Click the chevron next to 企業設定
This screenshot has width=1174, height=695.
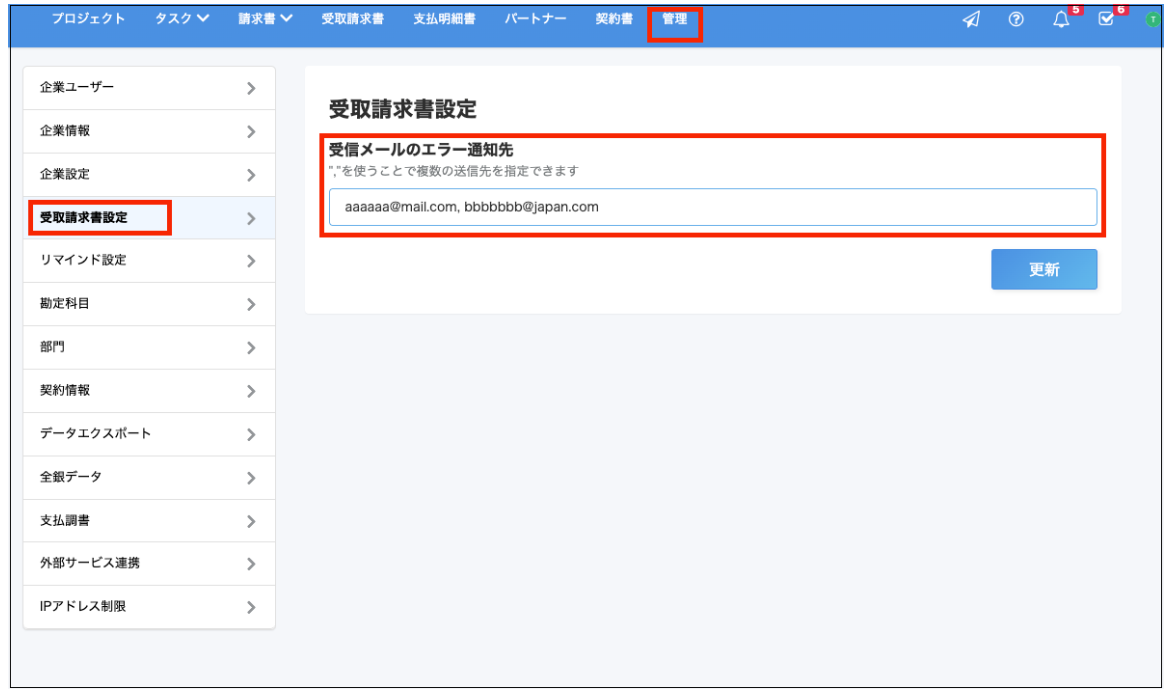tap(251, 175)
